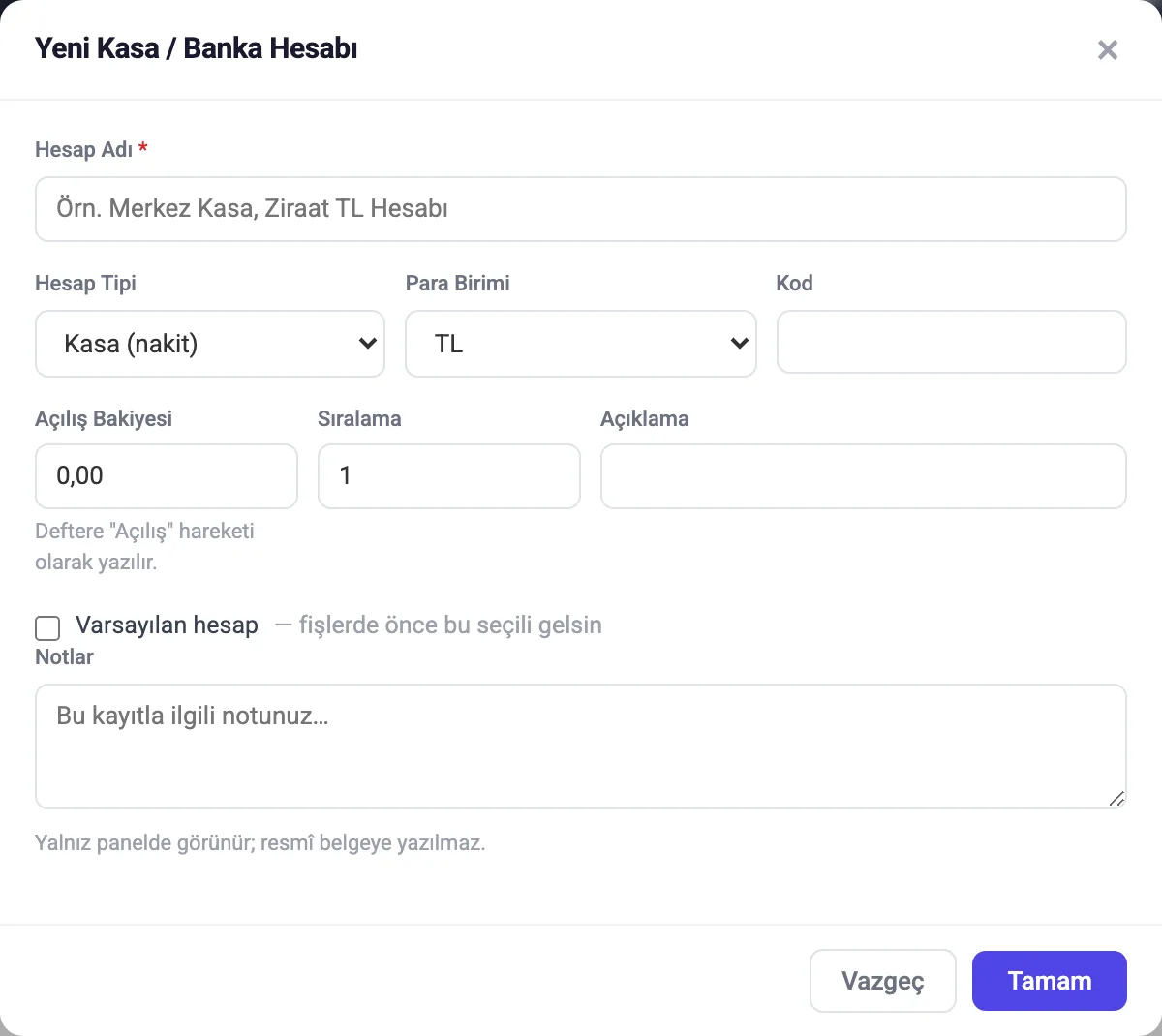Click the "Yalnız panelde görünür" hint text
The image size is (1162, 1036).
pos(260,843)
